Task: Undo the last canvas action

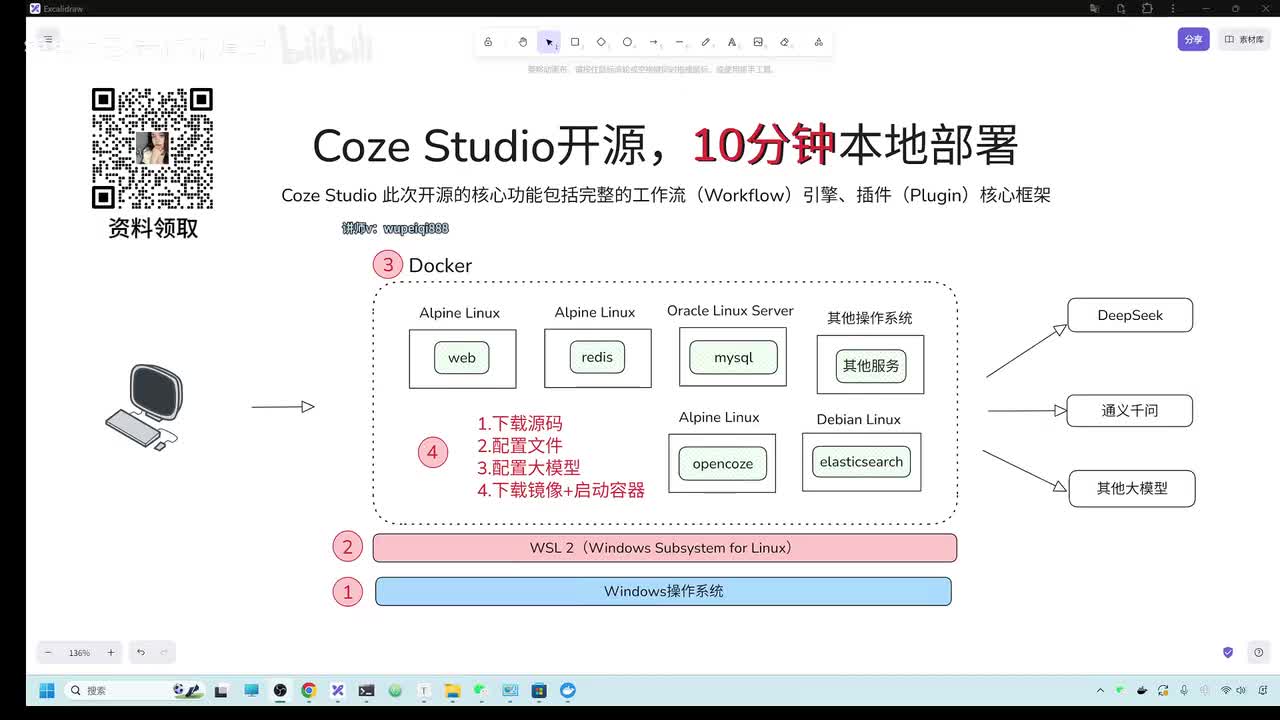Action: (141, 652)
